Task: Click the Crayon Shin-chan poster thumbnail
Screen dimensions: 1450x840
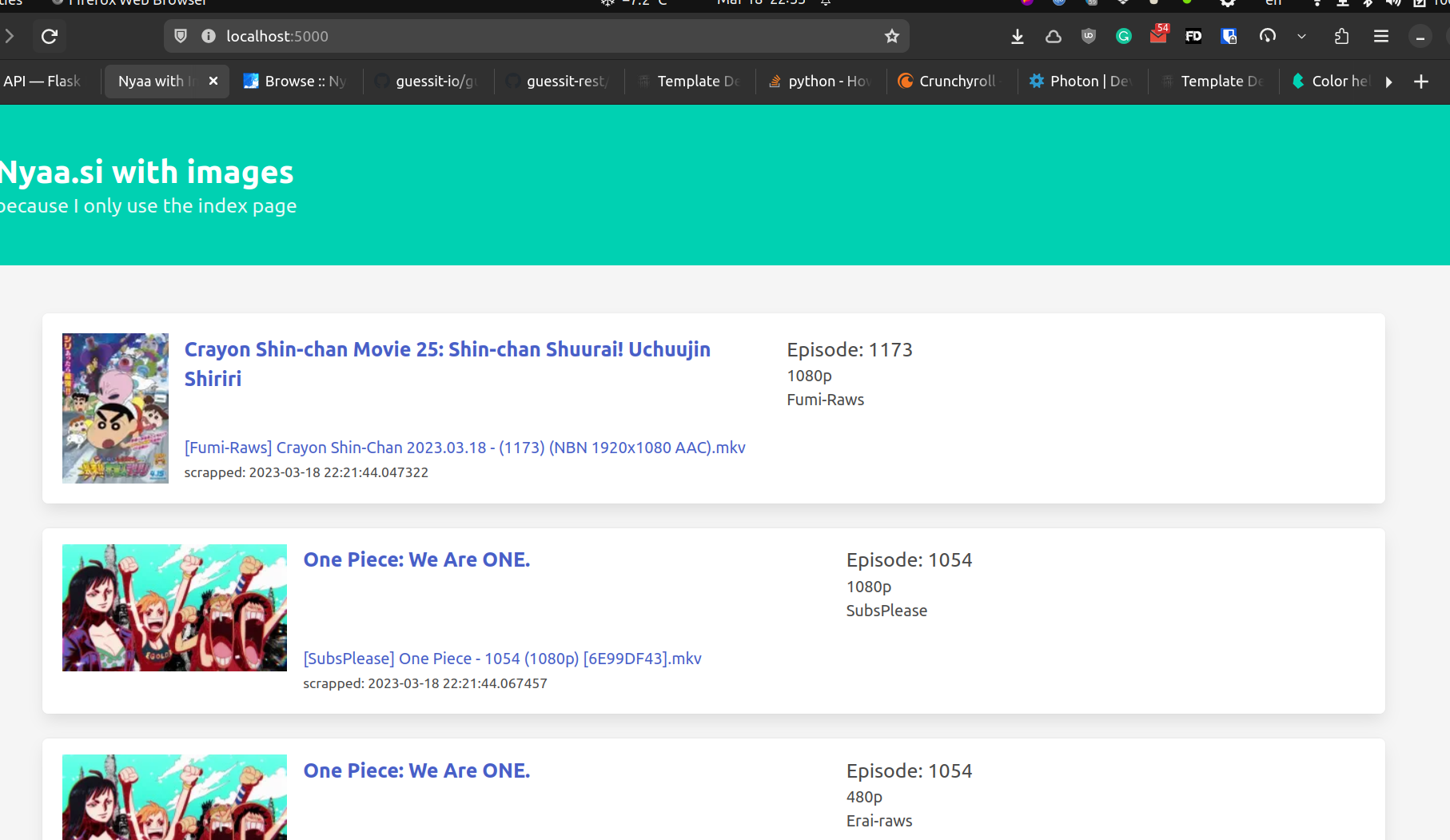Action: tap(115, 408)
